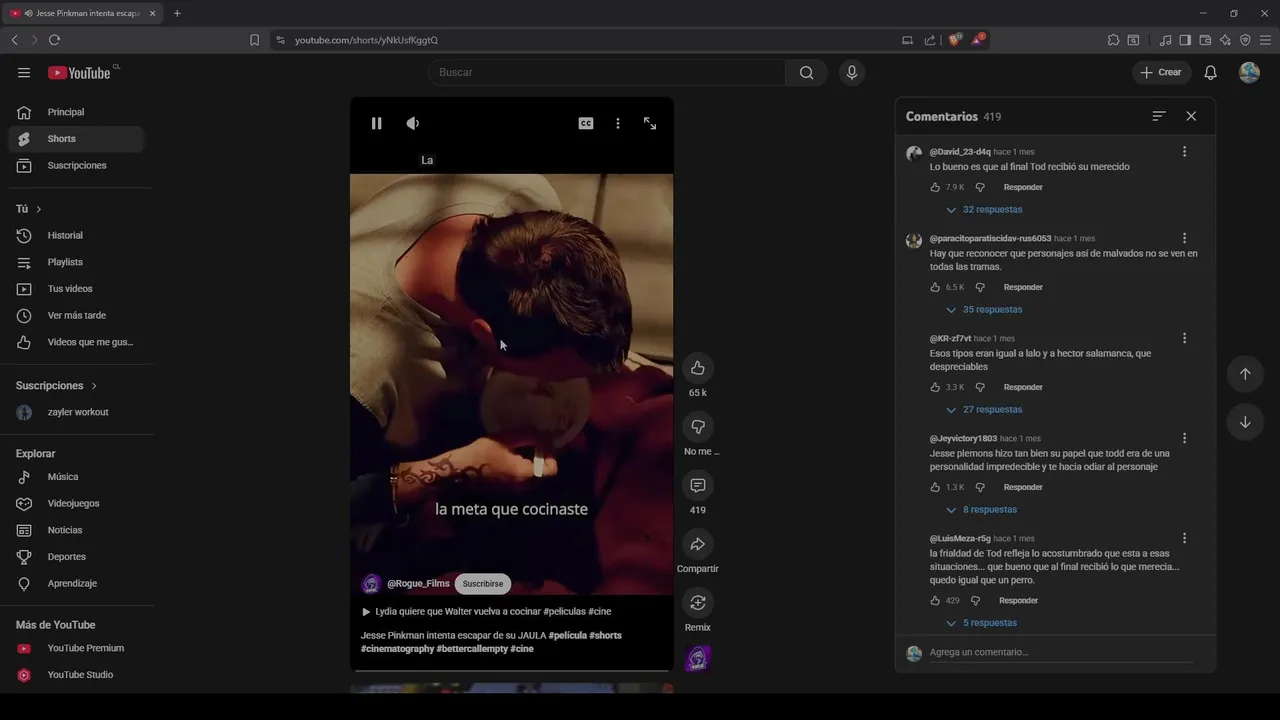This screenshot has height=720, width=1280.
Task: Start voice search with the microphone
Action: tap(852, 72)
